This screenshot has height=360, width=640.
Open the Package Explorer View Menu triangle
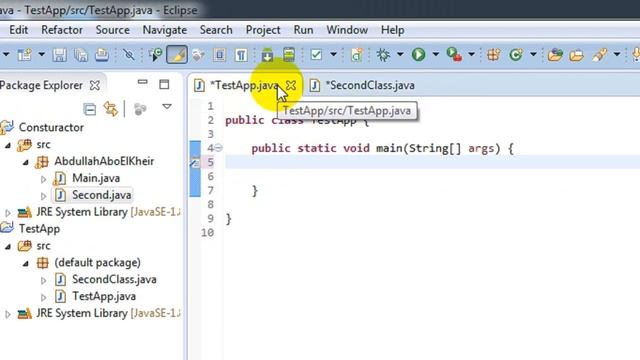tap(167, 107)
